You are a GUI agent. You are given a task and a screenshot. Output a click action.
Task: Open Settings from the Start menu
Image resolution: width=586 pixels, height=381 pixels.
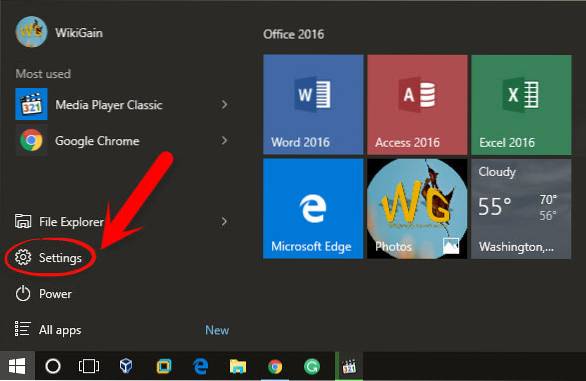[x=49, y=258]
